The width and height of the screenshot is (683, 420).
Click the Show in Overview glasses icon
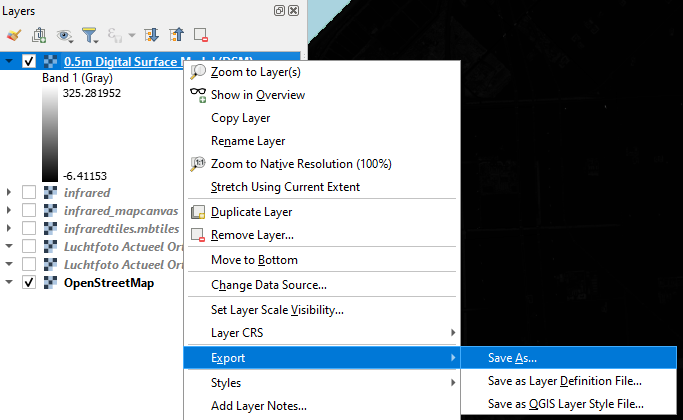click(x=198, y=95)
